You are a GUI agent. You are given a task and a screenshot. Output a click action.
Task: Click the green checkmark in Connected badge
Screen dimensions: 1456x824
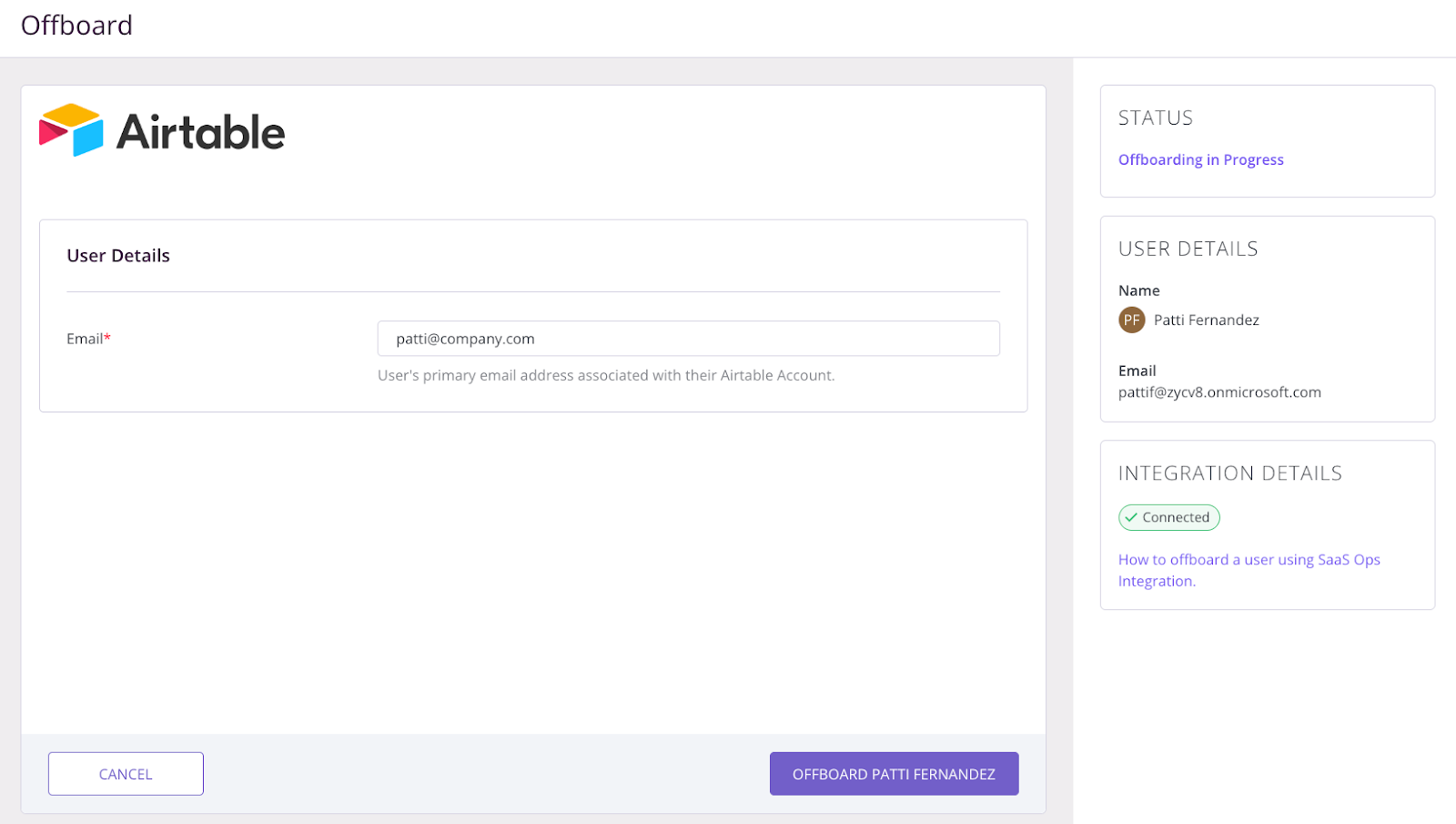(x=1131, y=517)
